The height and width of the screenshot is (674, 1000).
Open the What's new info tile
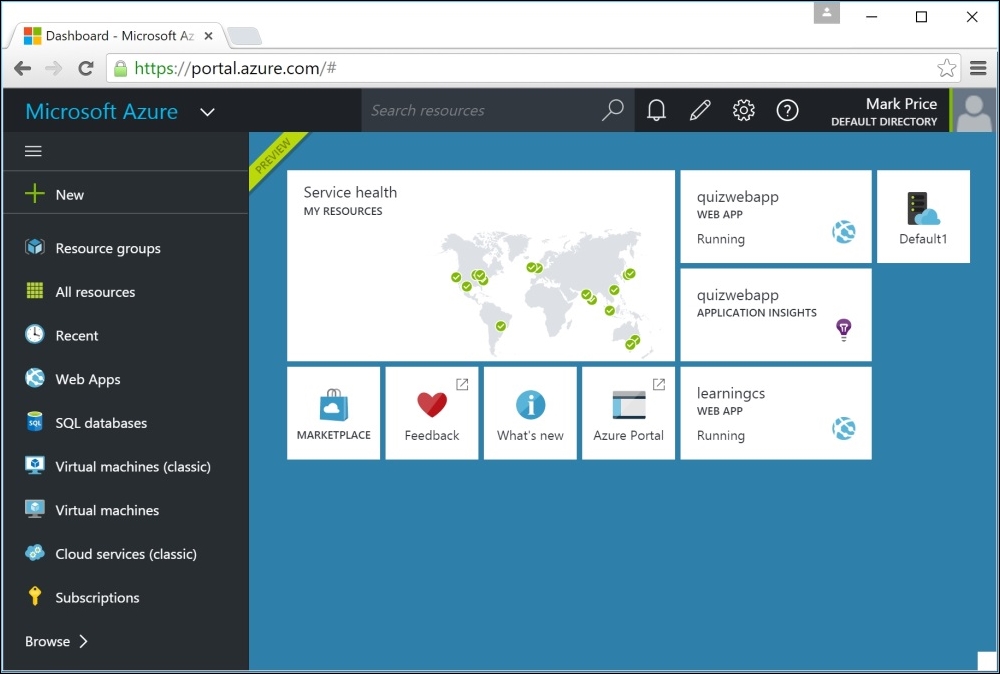click(x=530, y=413)
